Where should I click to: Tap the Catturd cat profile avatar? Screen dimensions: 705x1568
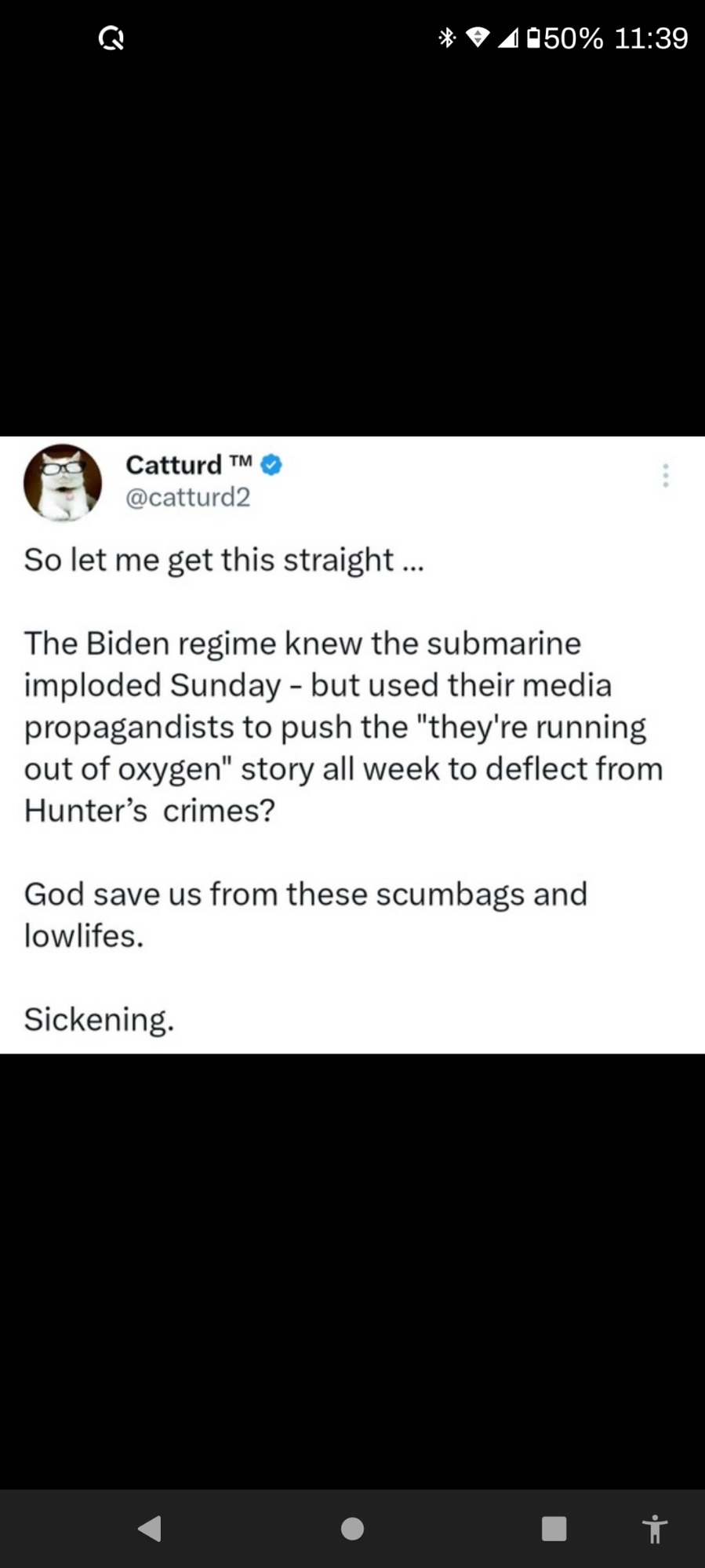pos(63,483)
